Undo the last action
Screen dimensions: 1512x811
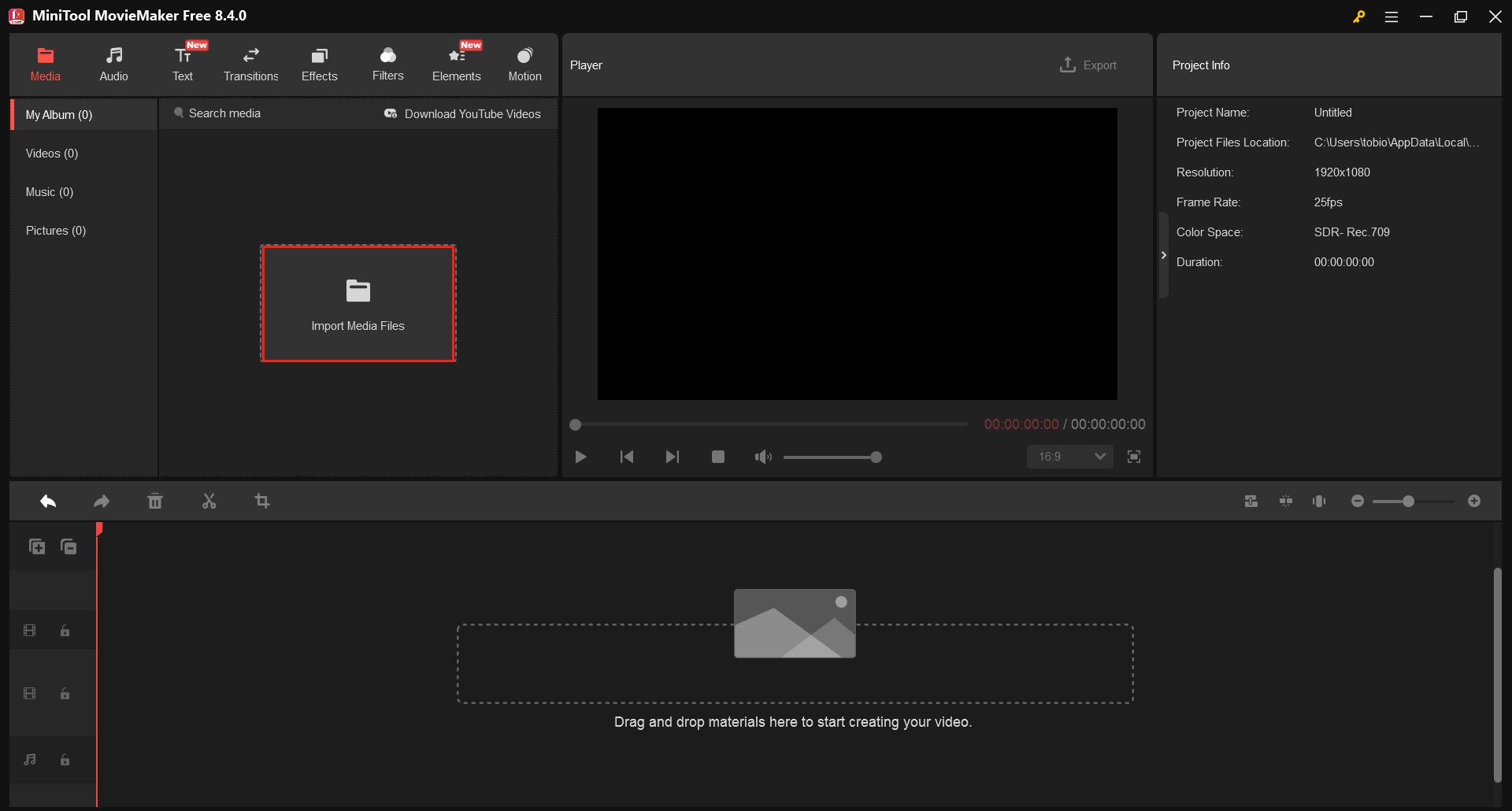(x=48, y=501)
